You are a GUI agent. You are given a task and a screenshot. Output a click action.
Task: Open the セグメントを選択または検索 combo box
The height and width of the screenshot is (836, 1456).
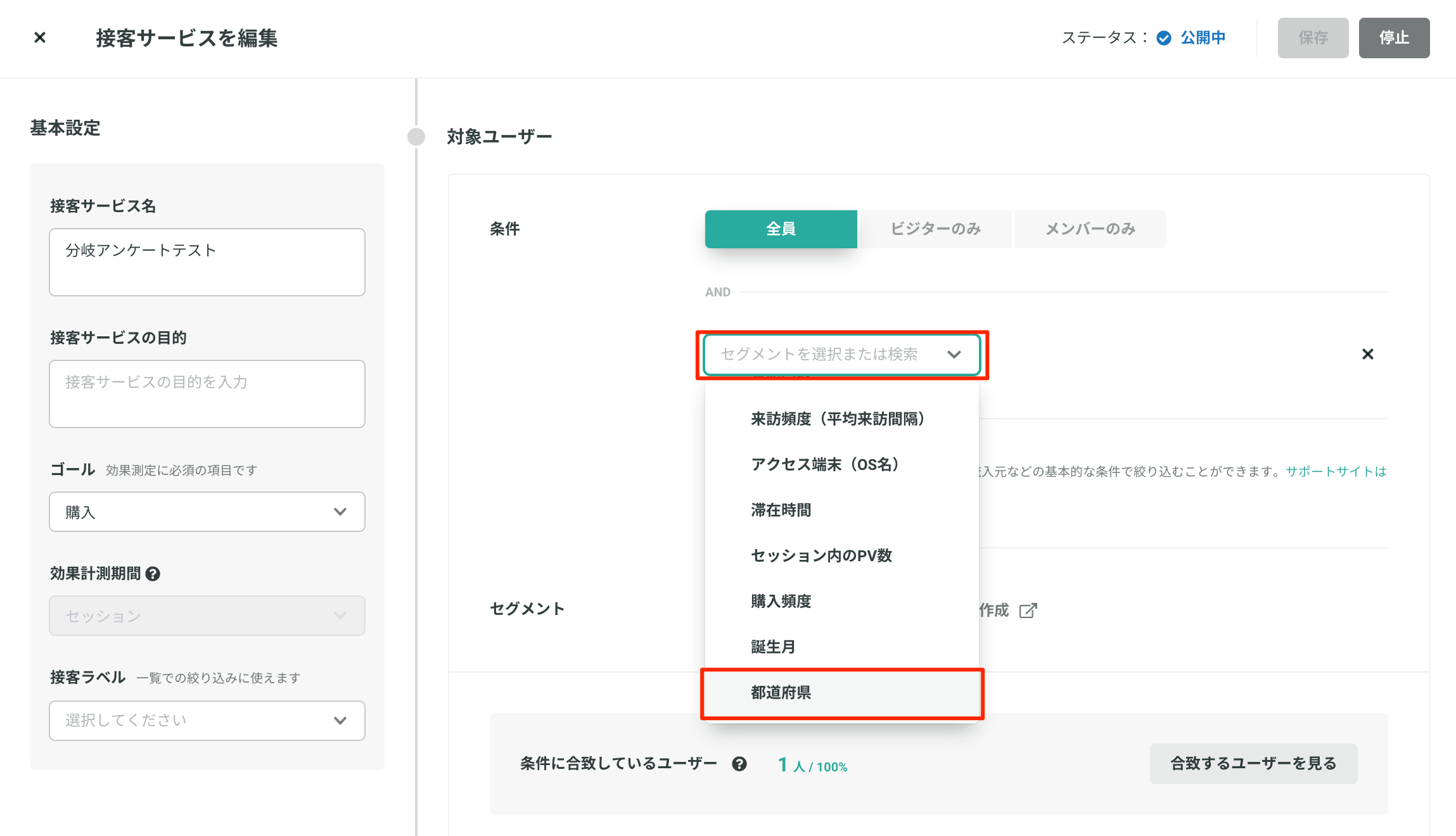click(841, 354)
